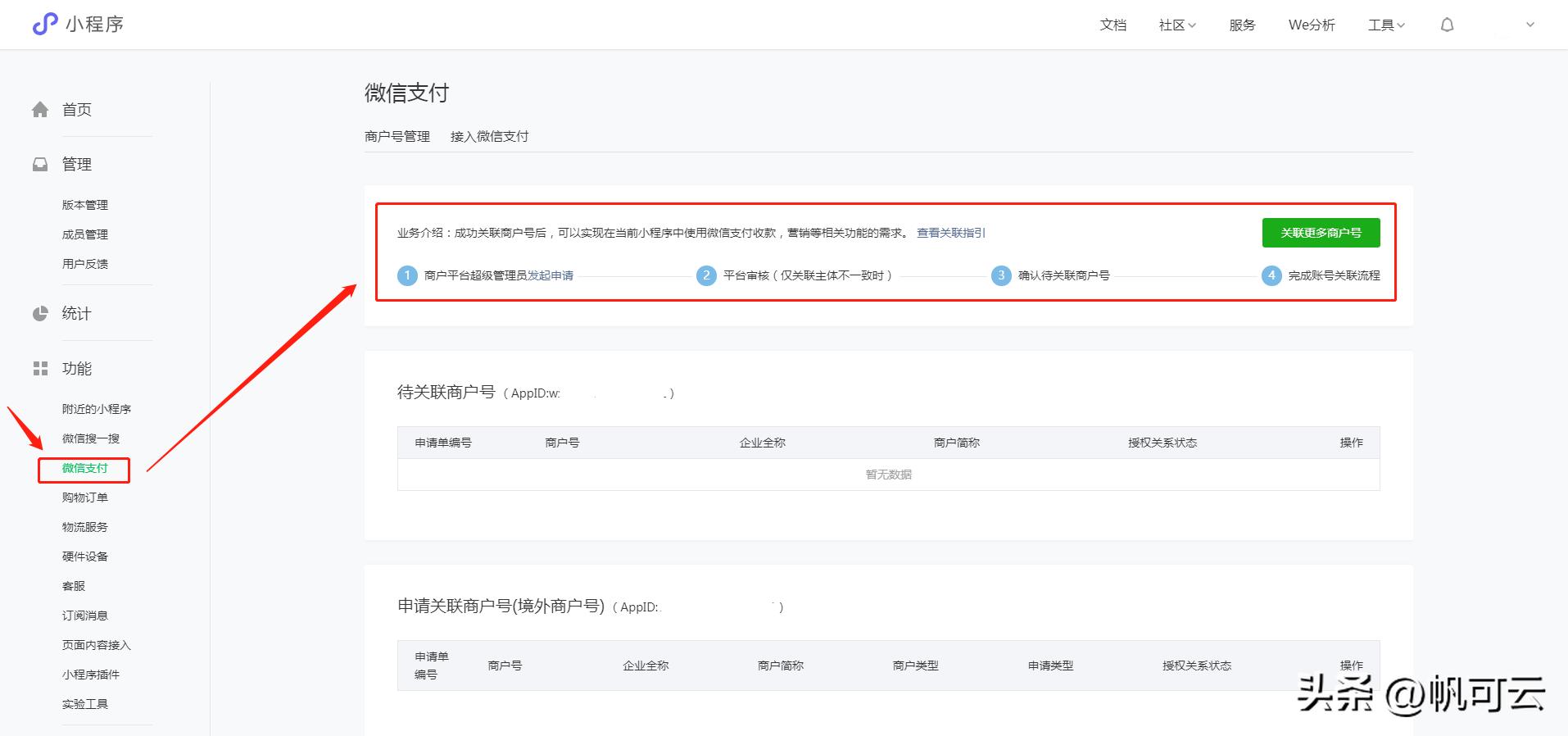Image resolution: width=1568 pixels, height=736 pixels.
Task: Open 实验工具 in the sidebar
Action: pyautogui.click(x=85, y=704)
